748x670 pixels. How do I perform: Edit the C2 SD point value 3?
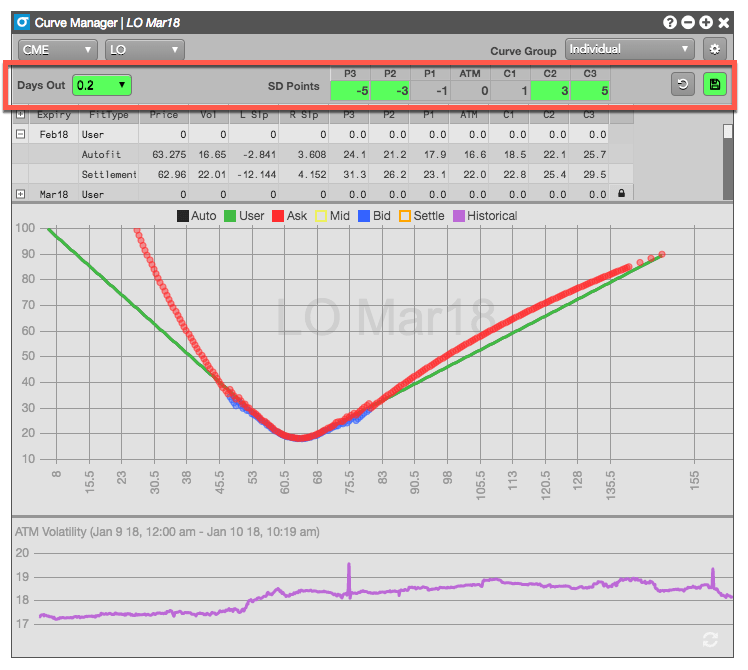click(x=550, y=91)
